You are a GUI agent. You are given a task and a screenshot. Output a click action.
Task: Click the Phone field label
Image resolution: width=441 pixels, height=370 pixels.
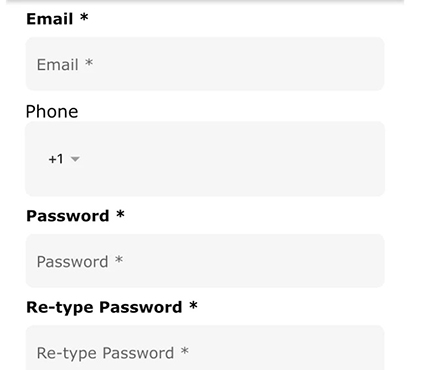pos(52,111)
